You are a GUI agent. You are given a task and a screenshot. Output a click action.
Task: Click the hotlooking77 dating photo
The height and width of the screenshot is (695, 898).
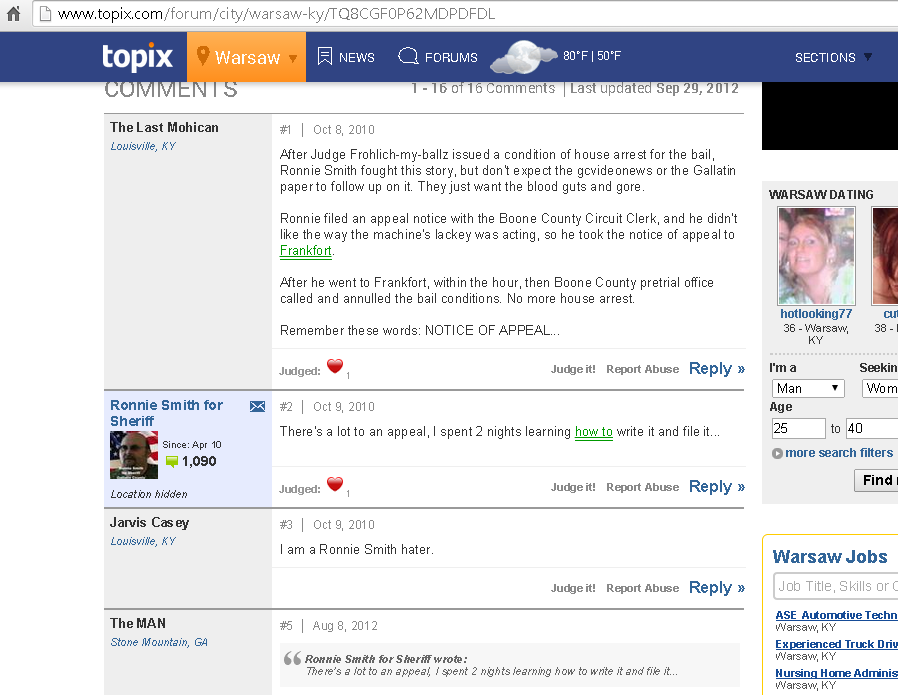coord(816,256)
